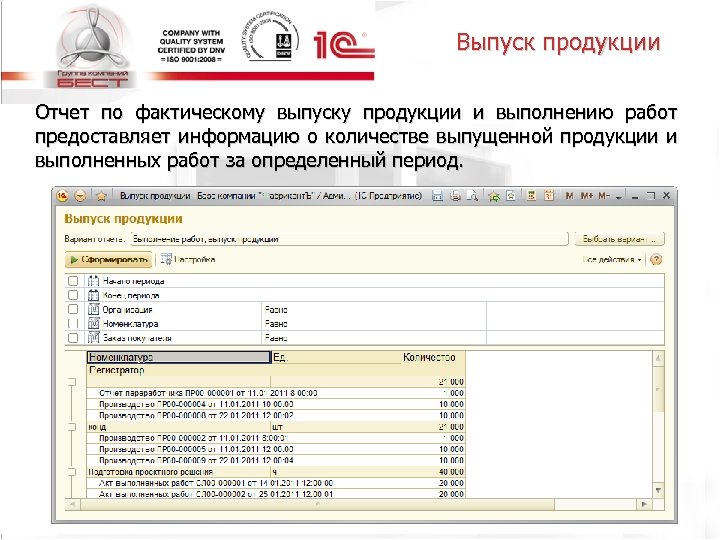
Task: Click the report scroll down arrow
Action: coord(658,491)
